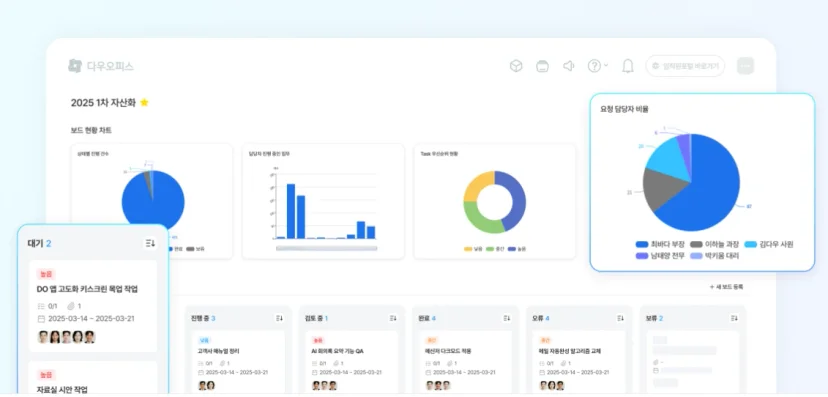Sort the 완료 column
The image size is (828, 397).
point(507,318)
